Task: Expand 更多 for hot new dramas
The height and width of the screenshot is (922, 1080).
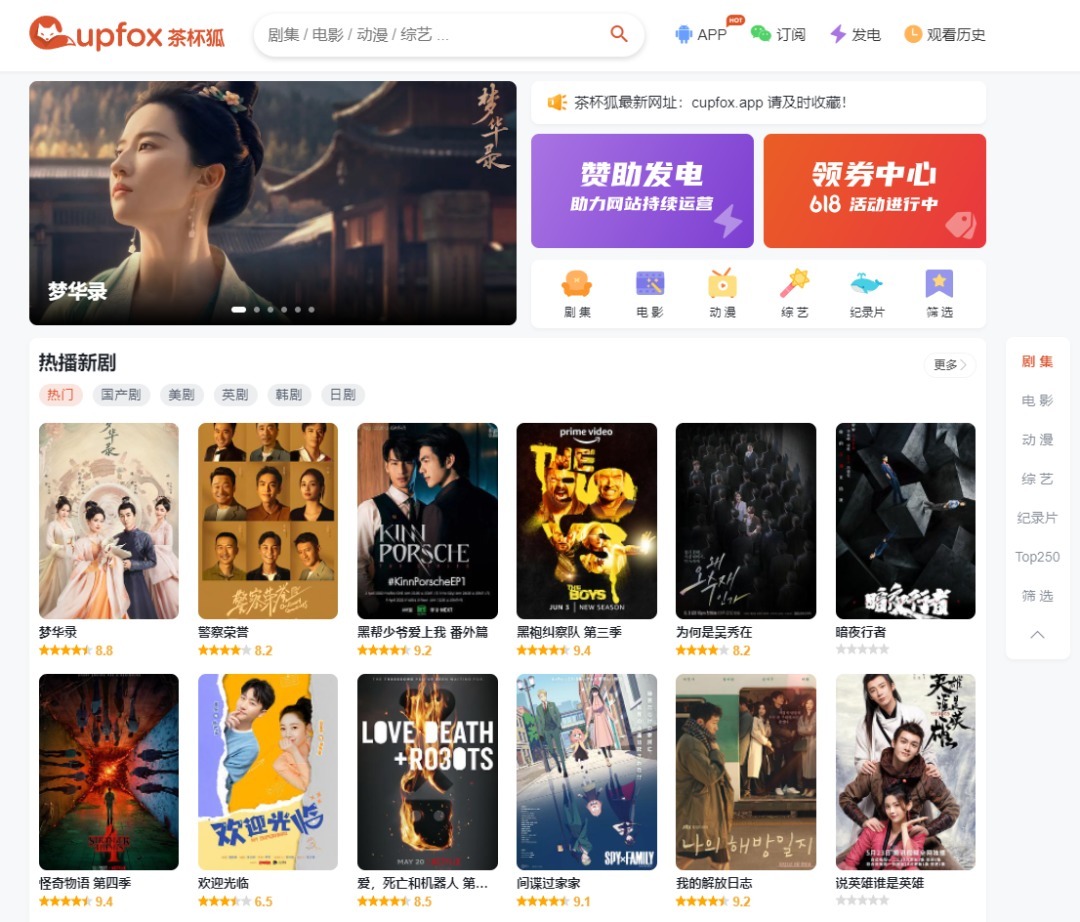Action: tap(949, 364)
